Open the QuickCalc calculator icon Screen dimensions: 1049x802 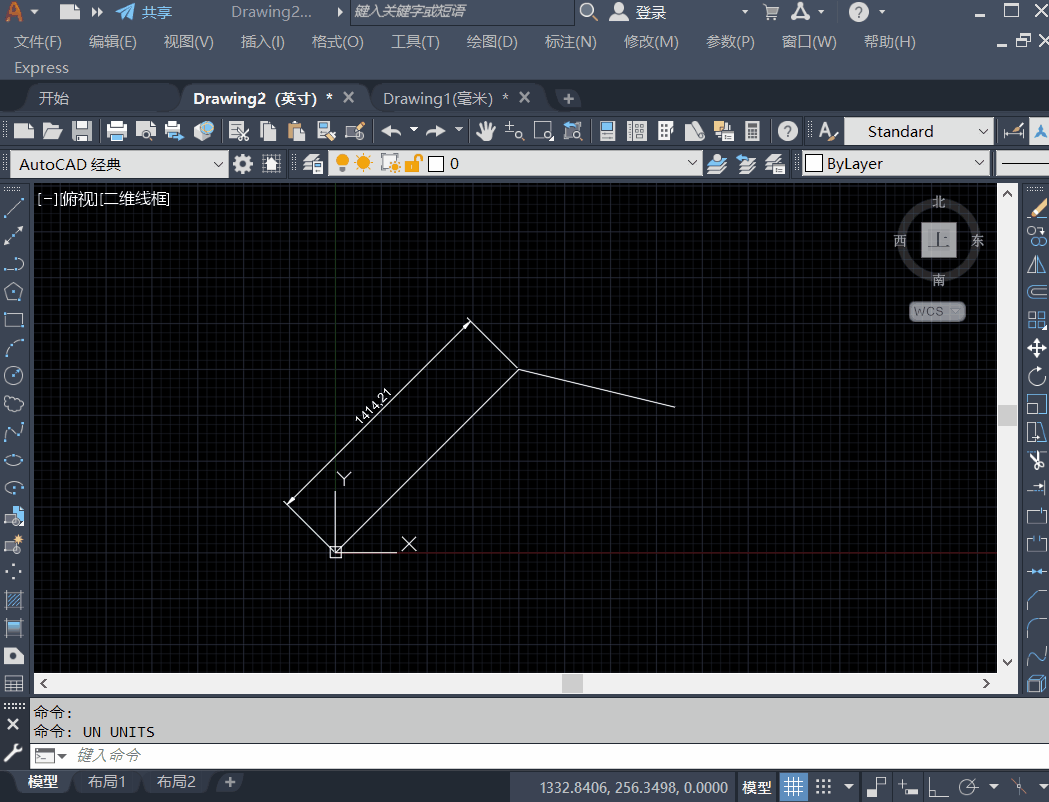pos(753,131)
